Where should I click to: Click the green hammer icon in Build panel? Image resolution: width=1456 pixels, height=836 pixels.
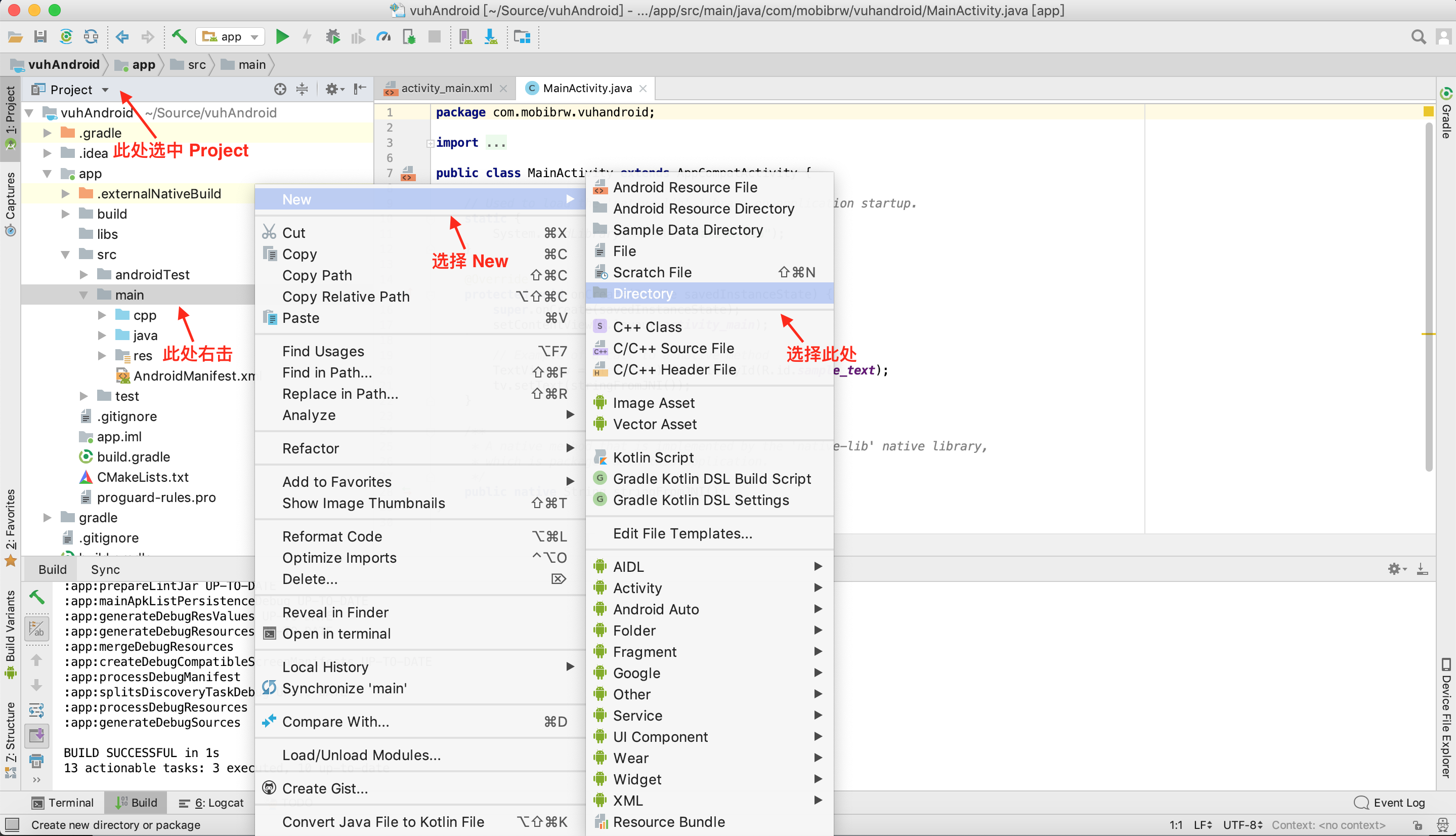pyautogui.click(x=37, y=598)
